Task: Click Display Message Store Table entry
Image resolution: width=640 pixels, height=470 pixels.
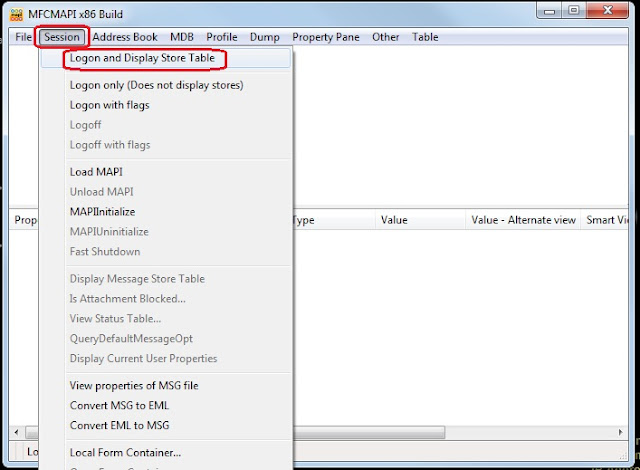Action: pos(166,279)
